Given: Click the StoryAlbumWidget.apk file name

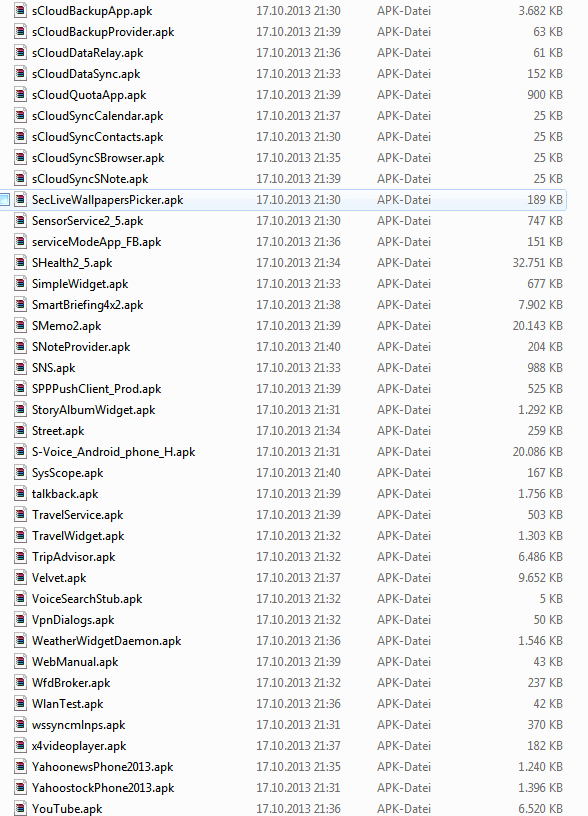Looking at the screenshot, I should (x=93, y=410).
